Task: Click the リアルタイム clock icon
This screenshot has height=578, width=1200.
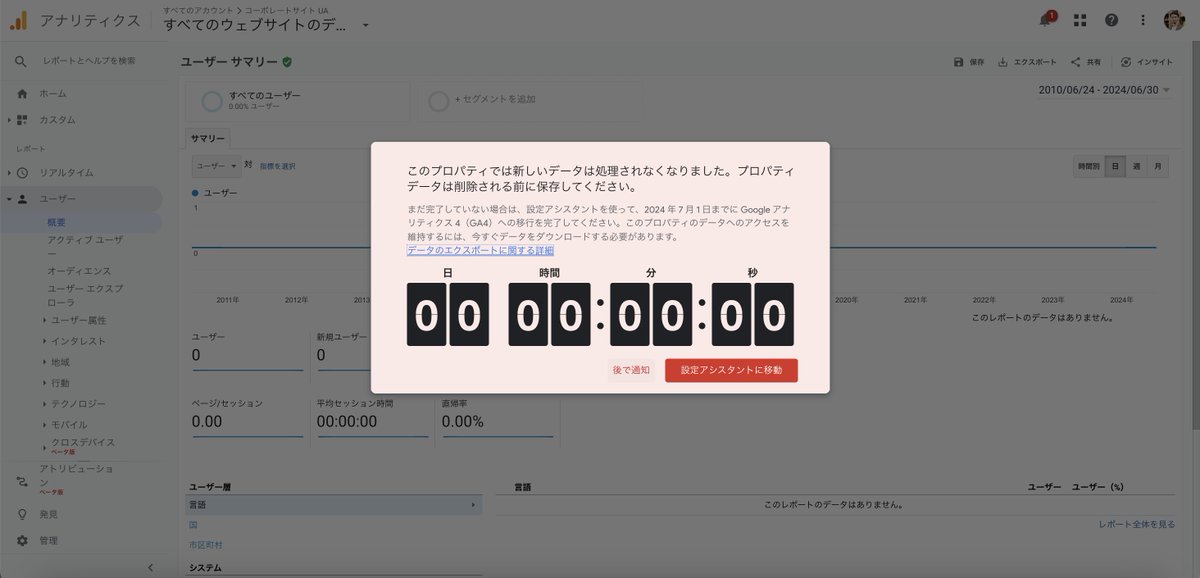Action: 22,172
